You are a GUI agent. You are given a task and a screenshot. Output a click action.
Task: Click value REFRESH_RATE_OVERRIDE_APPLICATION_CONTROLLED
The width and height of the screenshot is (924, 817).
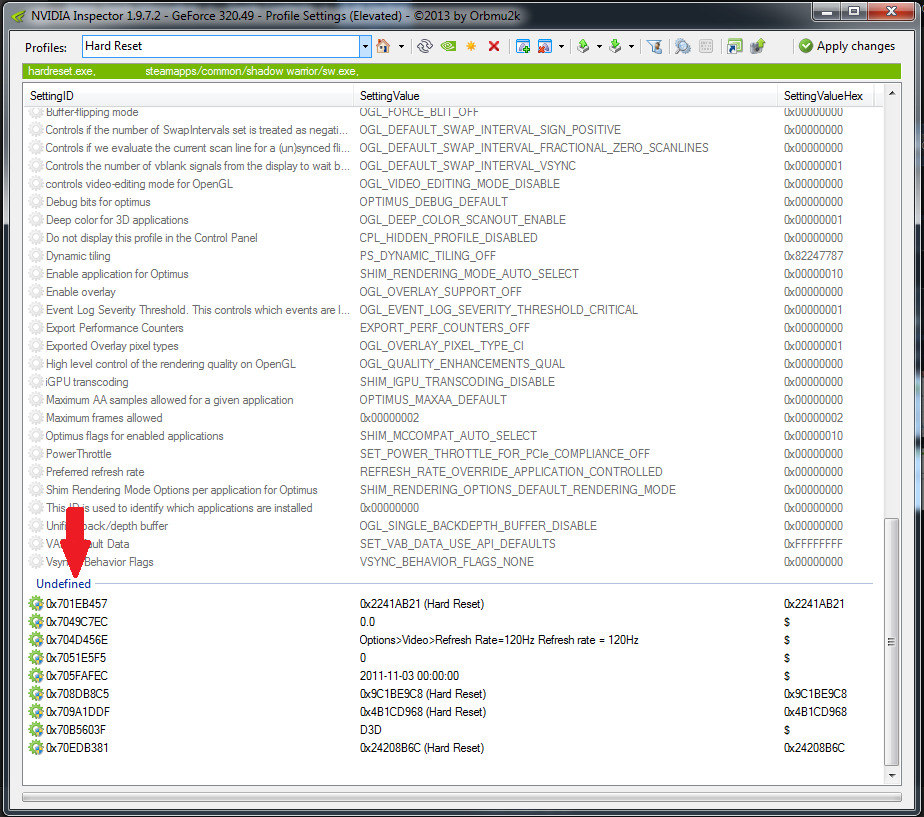(x=511, y=472)
